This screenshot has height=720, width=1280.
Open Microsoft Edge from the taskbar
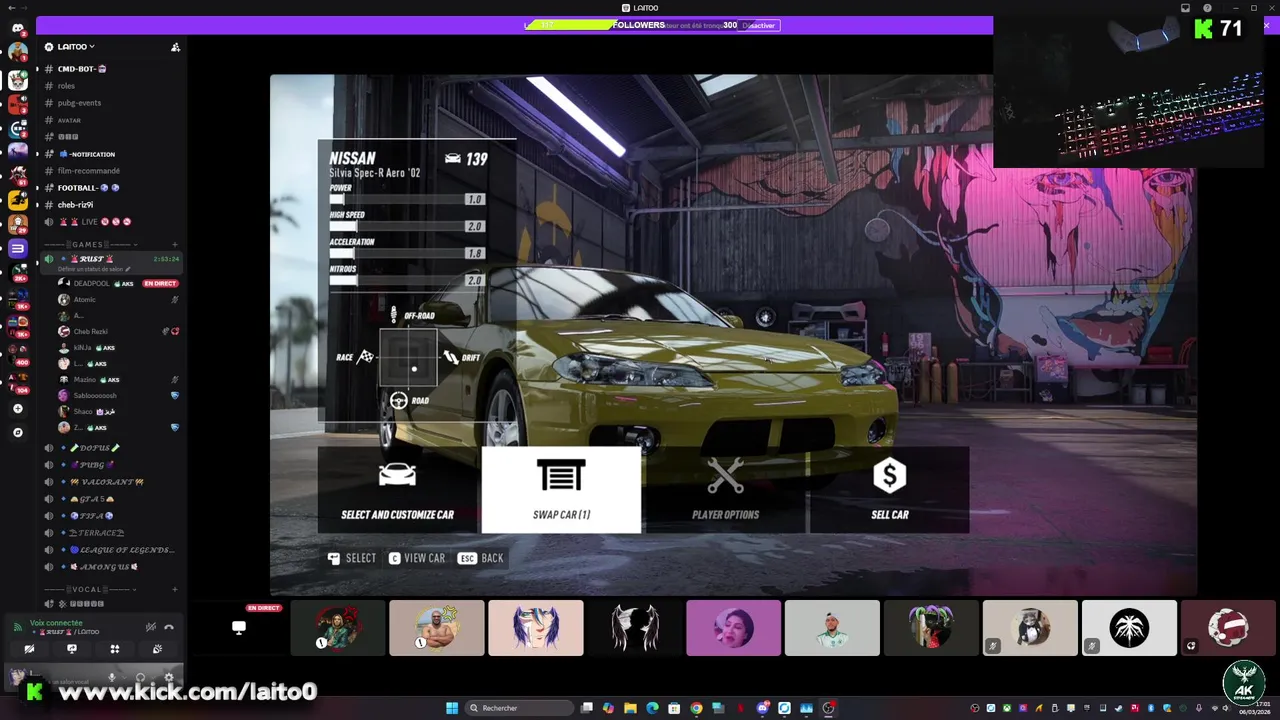tap(652, 708)
